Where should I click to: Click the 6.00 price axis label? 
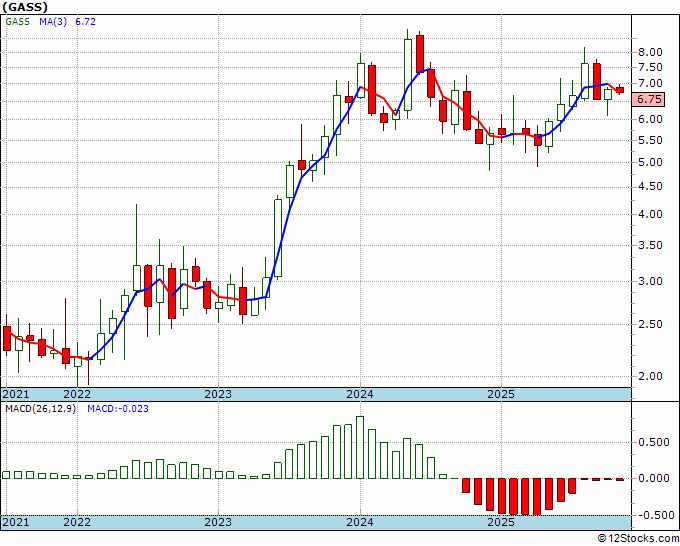click(x=650, y=119)
